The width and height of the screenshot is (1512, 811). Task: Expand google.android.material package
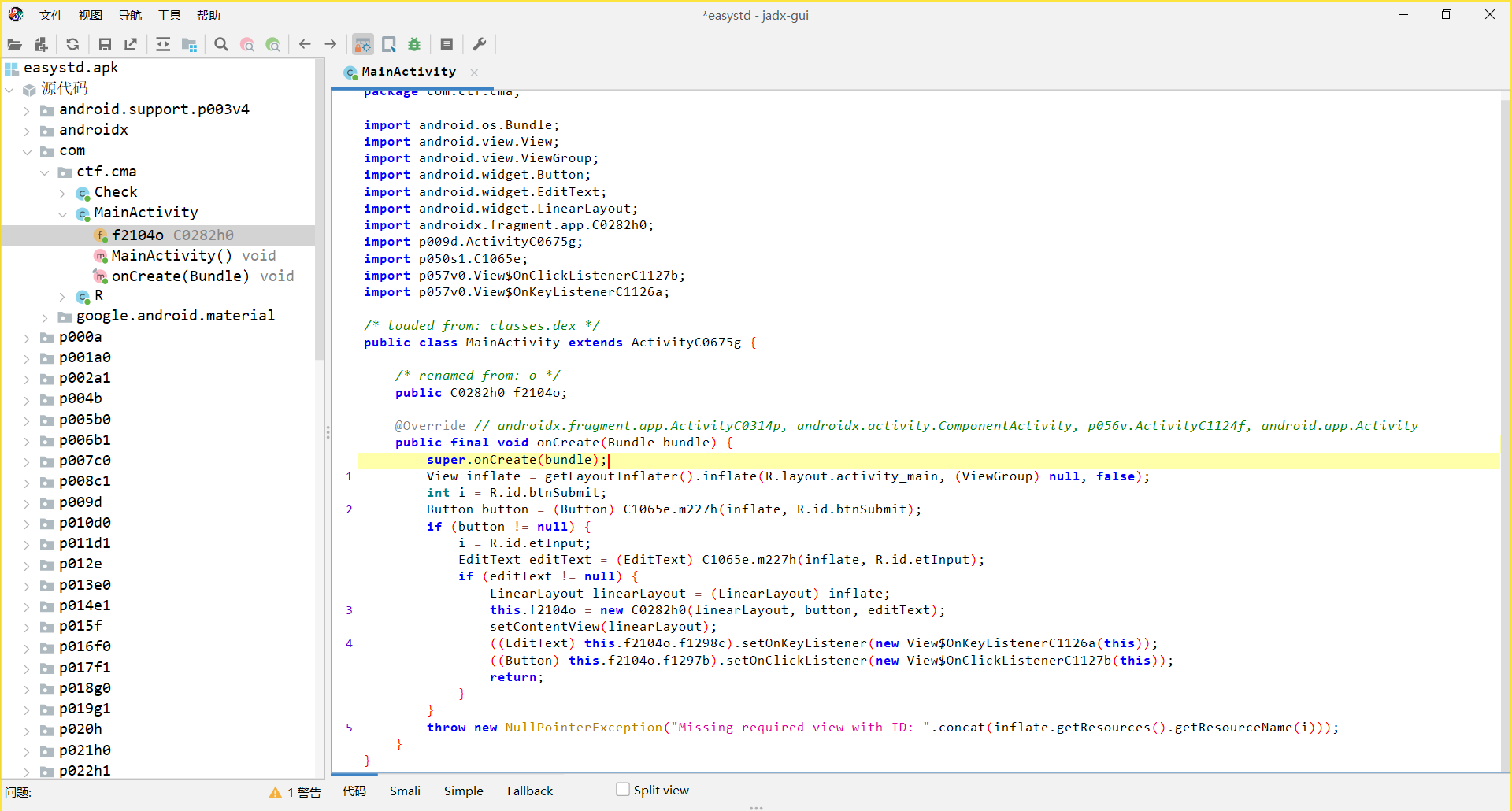pyautogui.click(x=45, y=317)
